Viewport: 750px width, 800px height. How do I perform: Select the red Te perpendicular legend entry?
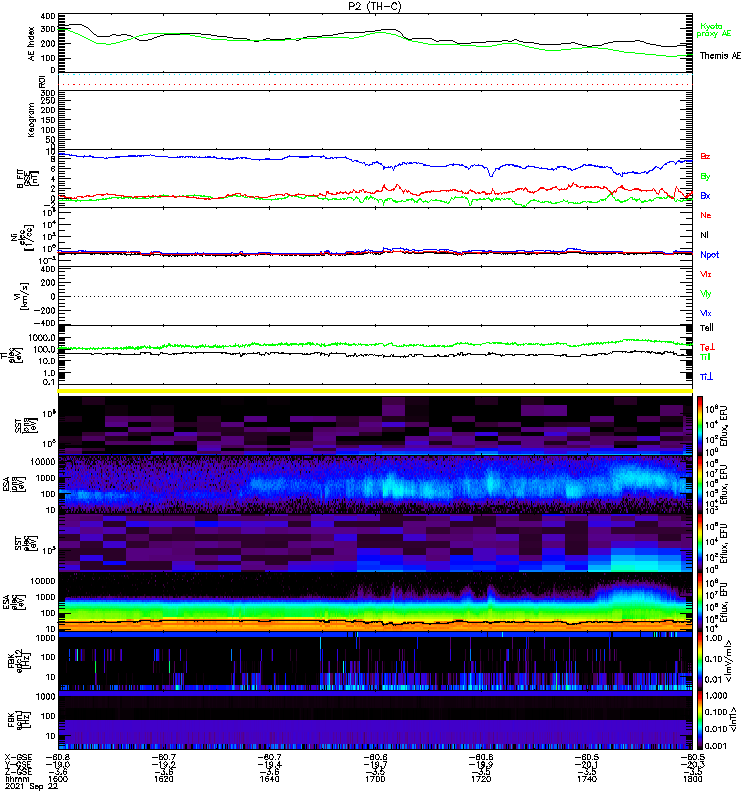point(707,347)
